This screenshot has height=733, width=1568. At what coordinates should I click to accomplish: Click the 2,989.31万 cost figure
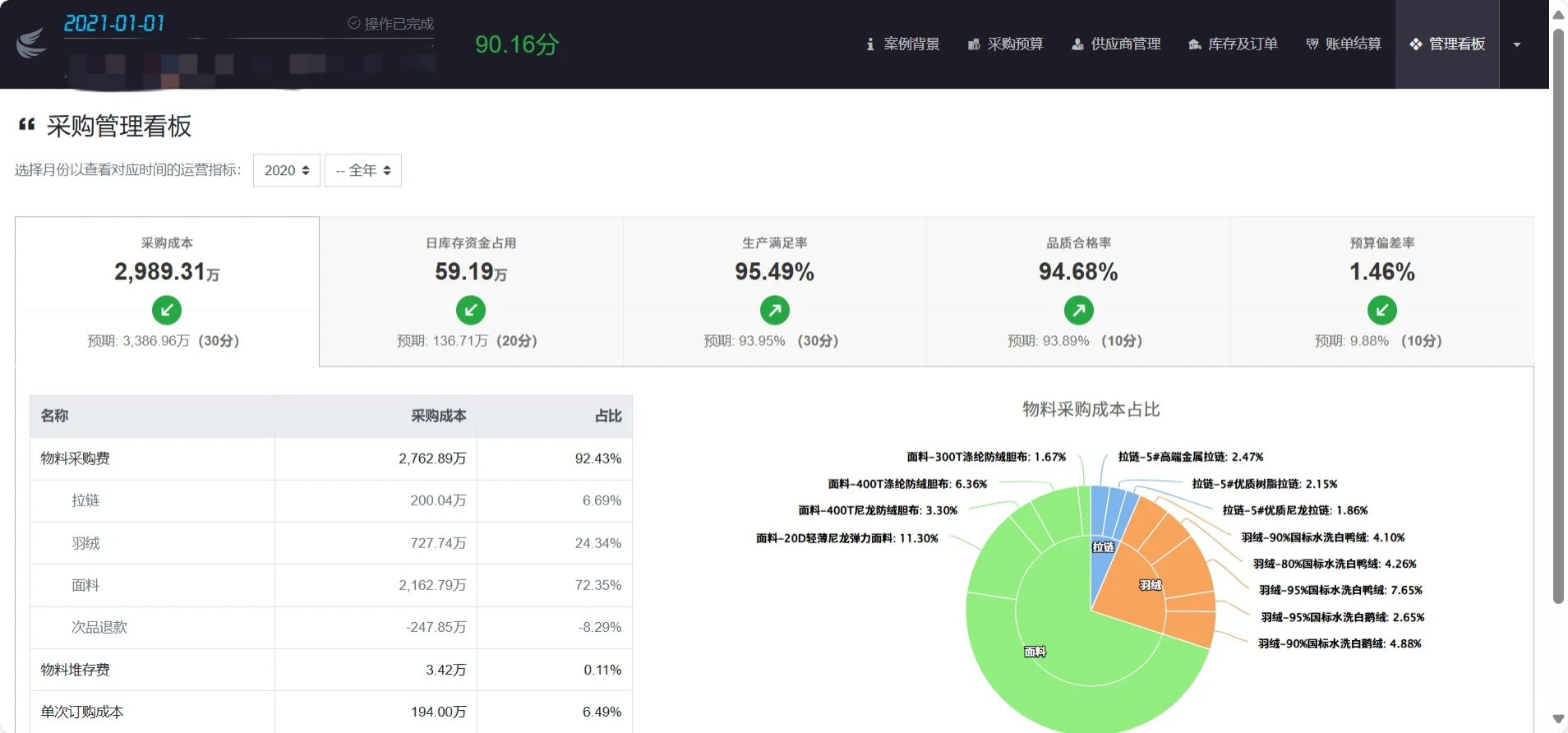167,272
